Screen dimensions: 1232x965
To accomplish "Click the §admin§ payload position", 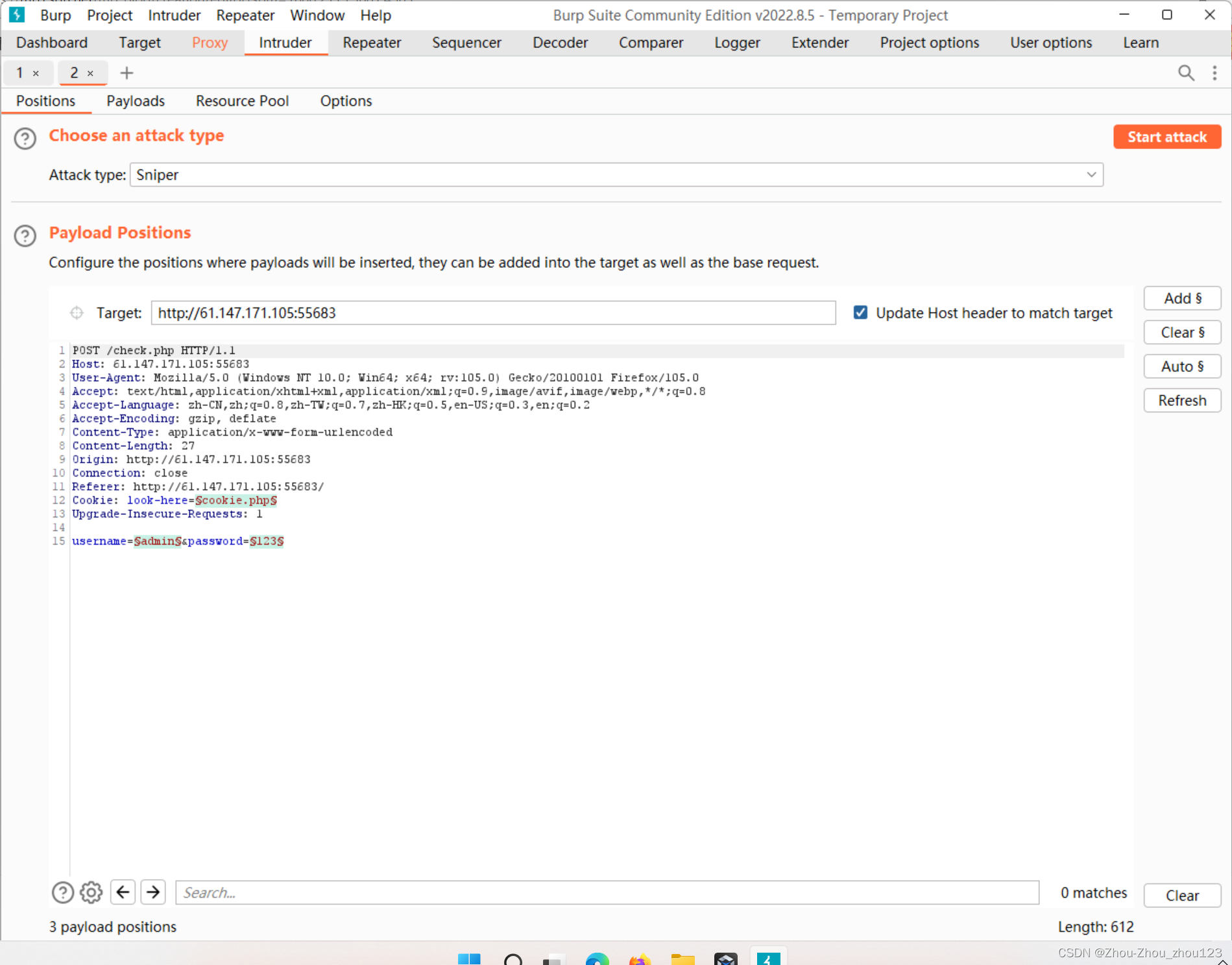I will click(158, 541).
